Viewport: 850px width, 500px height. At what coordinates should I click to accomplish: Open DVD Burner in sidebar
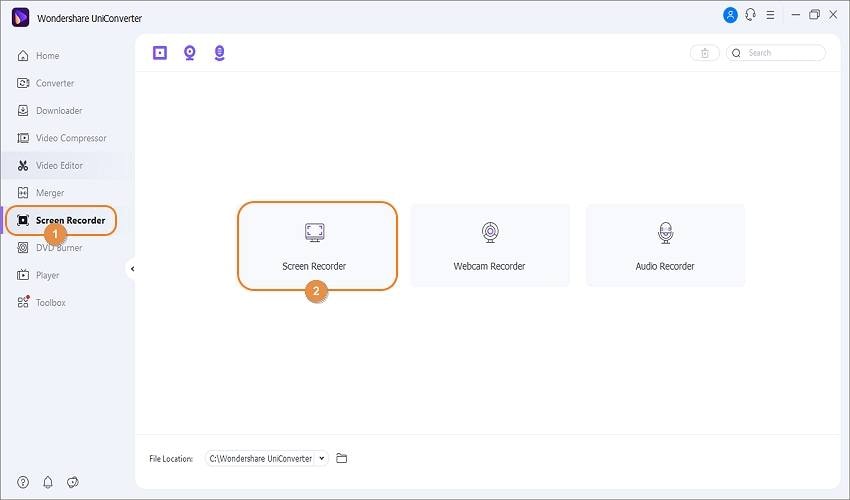(59, 248)
